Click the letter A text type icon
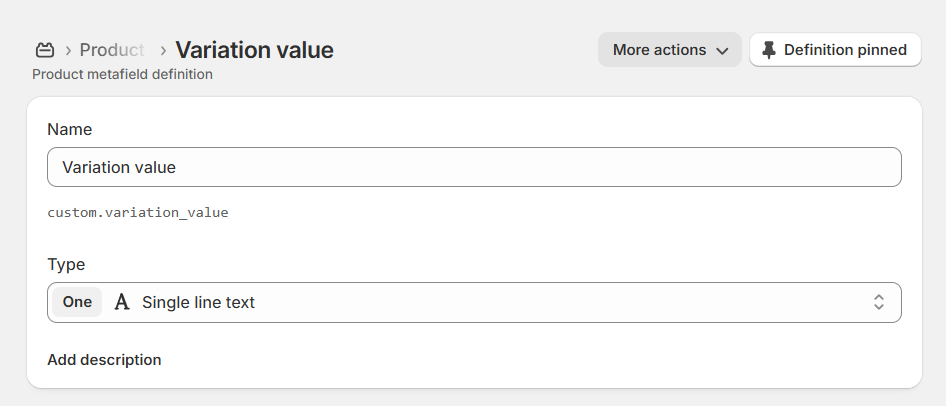The width and height of the screenshot is (946, 406). [122, 302]
